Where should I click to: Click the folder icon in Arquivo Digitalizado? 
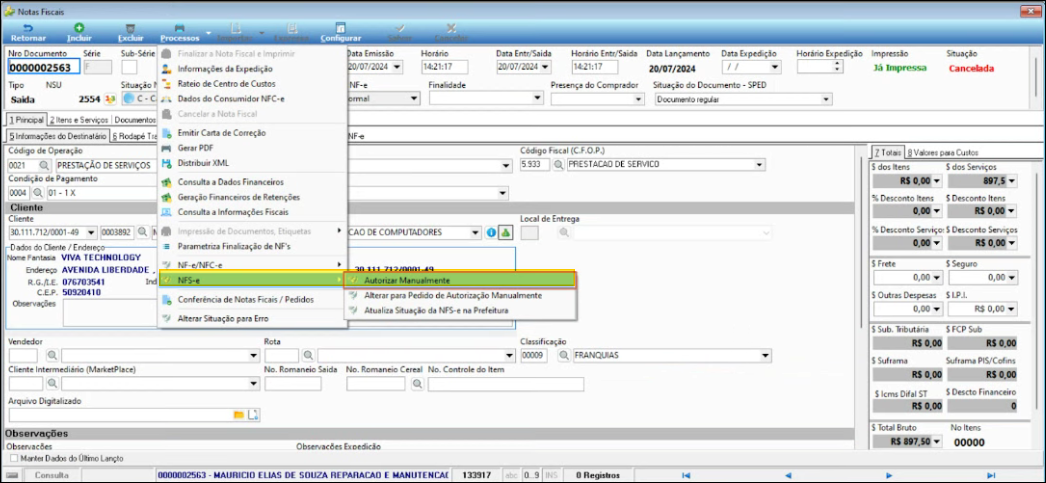(238, 415)
